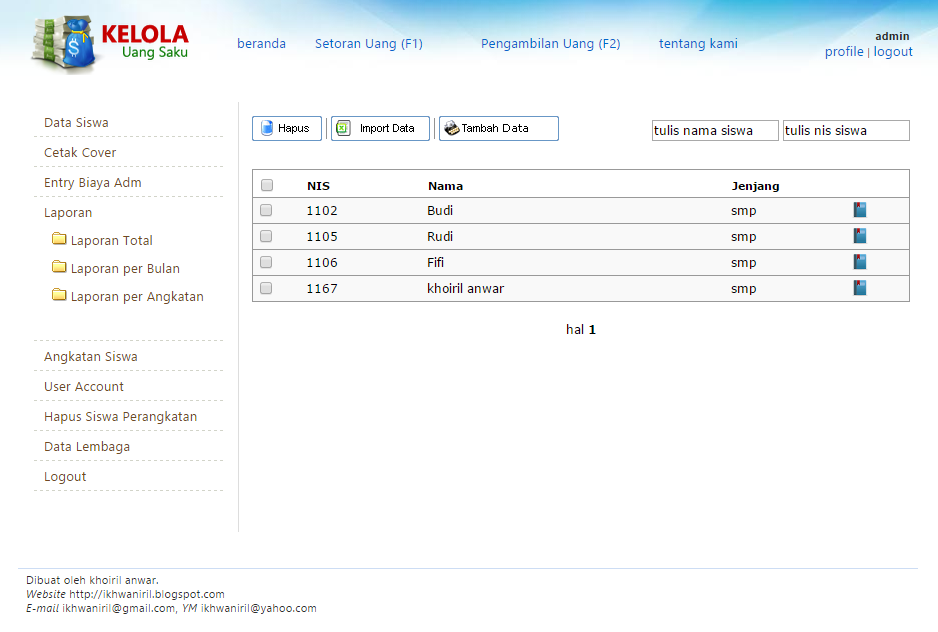The height and width of the screenshot is (632, 938).
Task: Click the name Budi in the table
Action: 440,211
